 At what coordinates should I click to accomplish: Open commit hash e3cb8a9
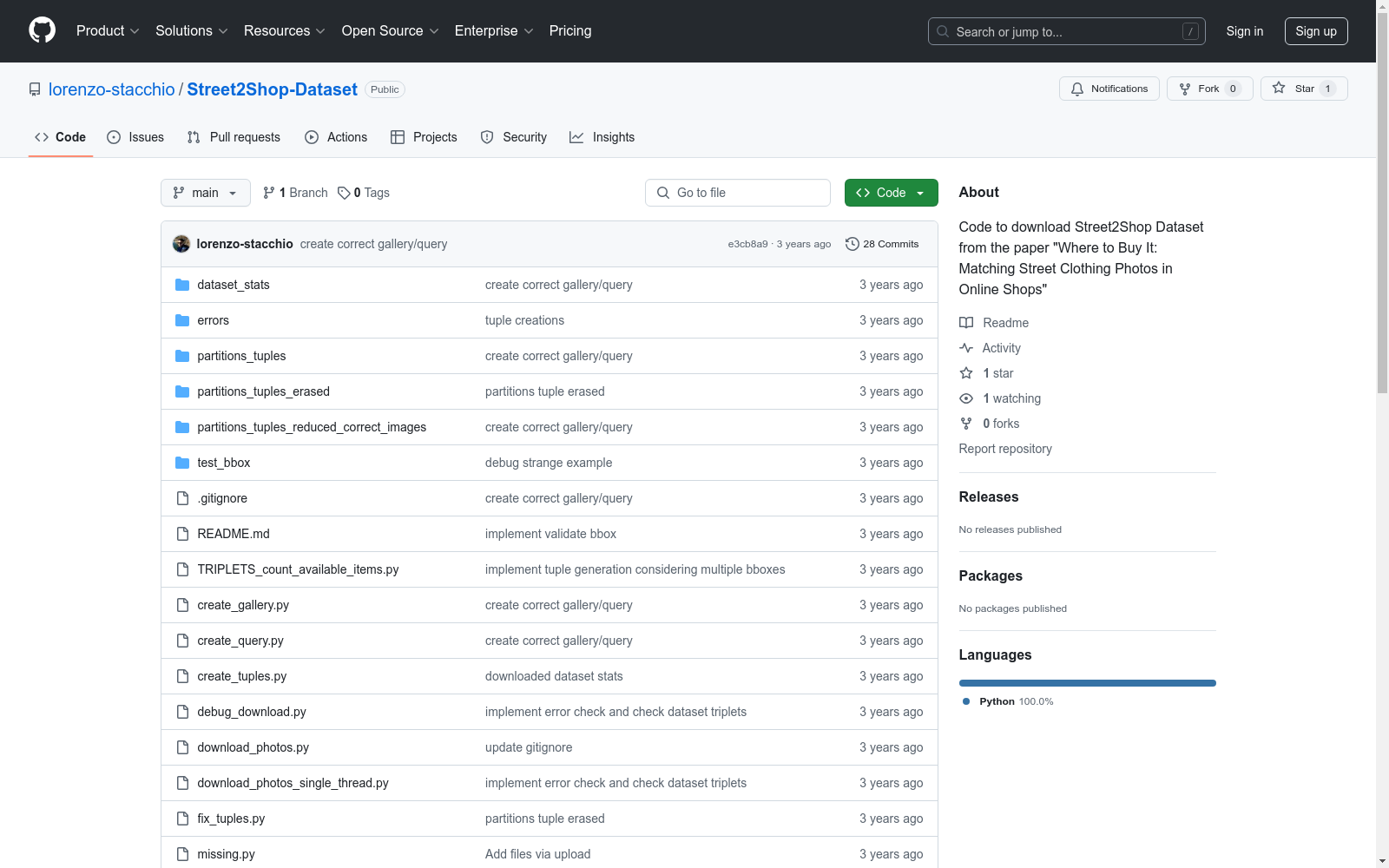[x=748, y=244]
